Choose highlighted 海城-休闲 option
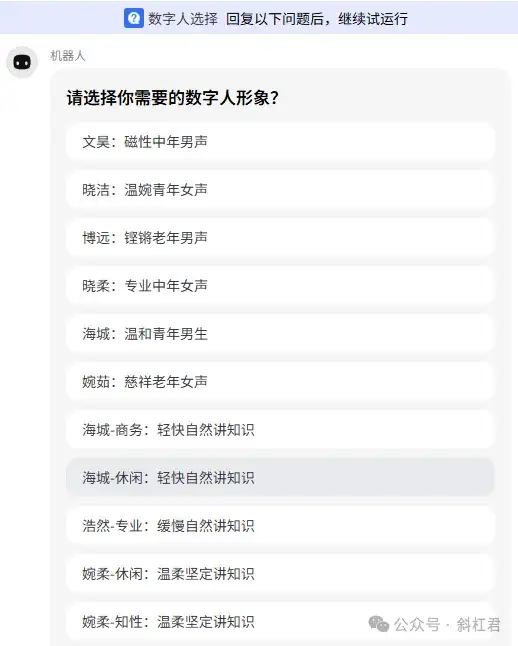 280,477
